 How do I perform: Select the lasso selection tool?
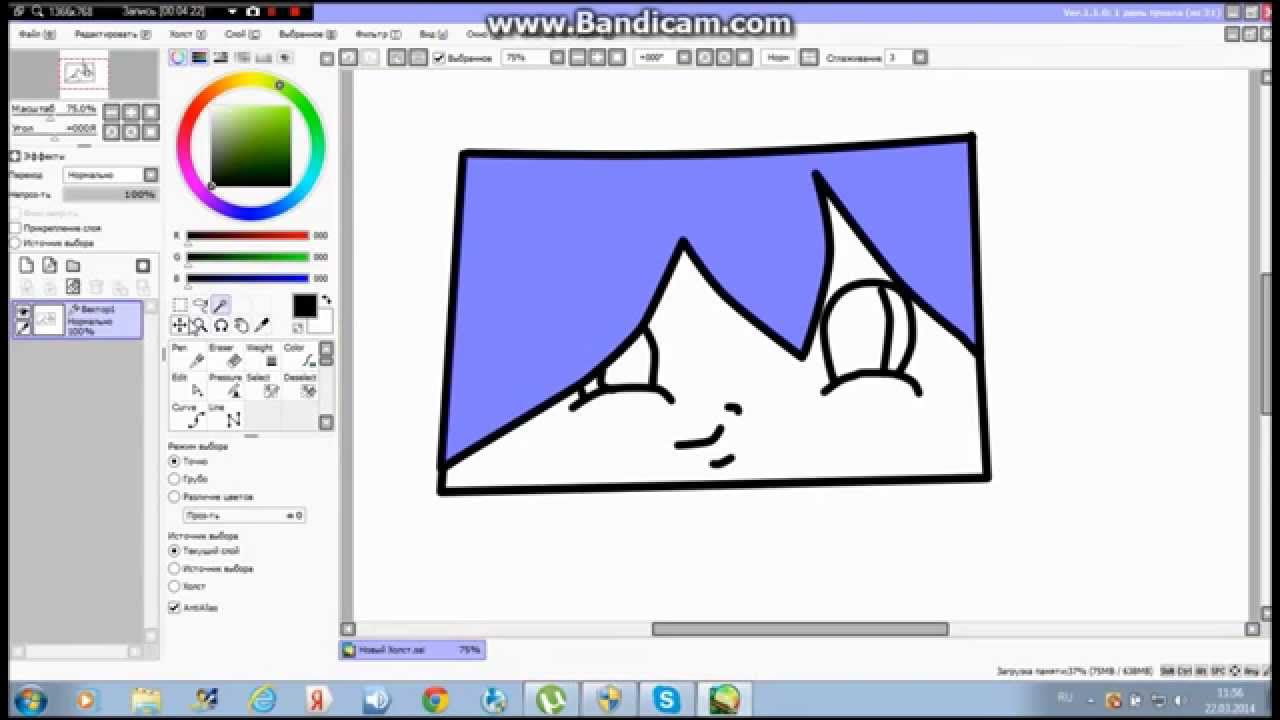(x=200, y=305)
